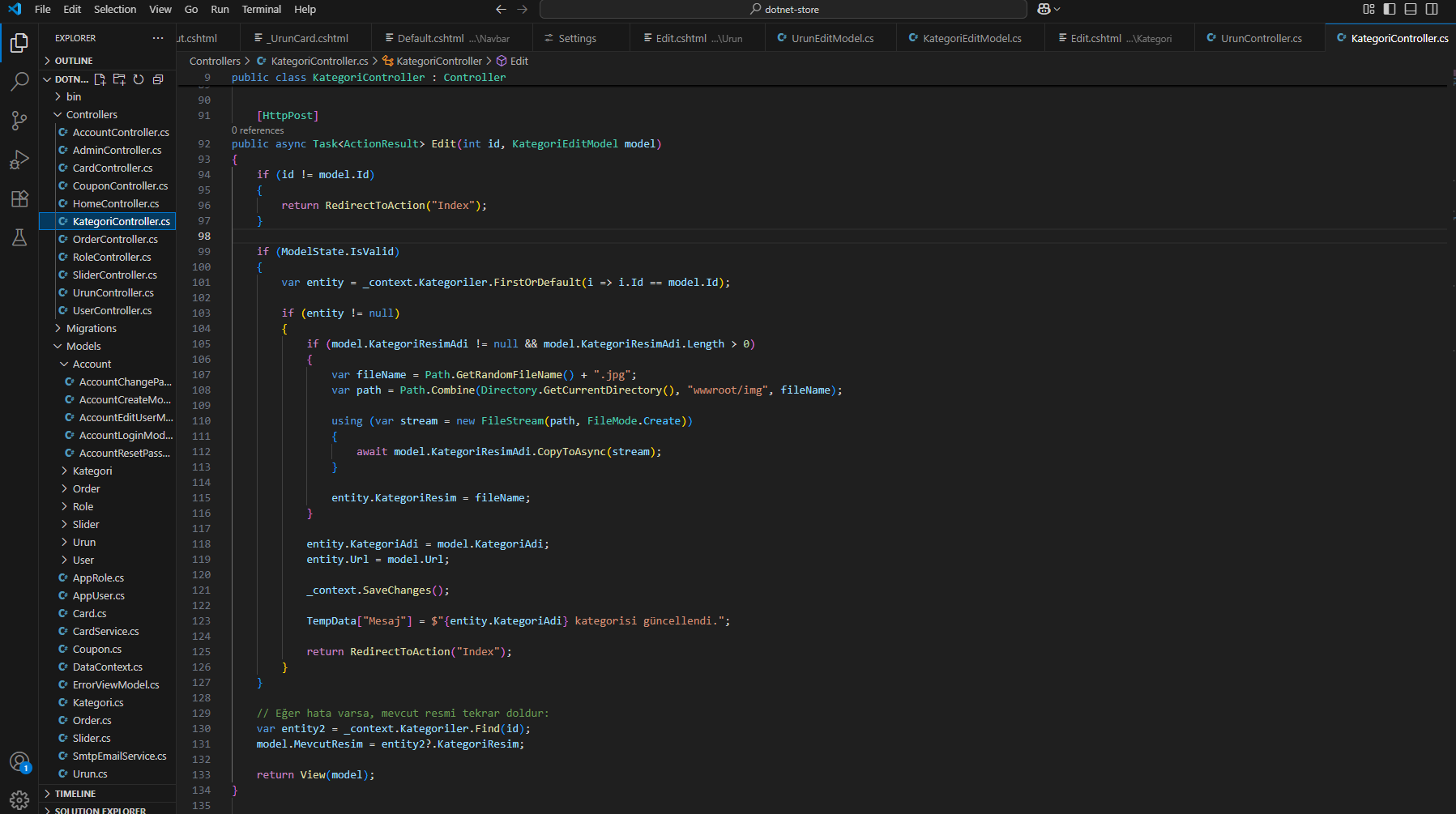
Task: Expand the Kategori folder
Action: point(107,471)
